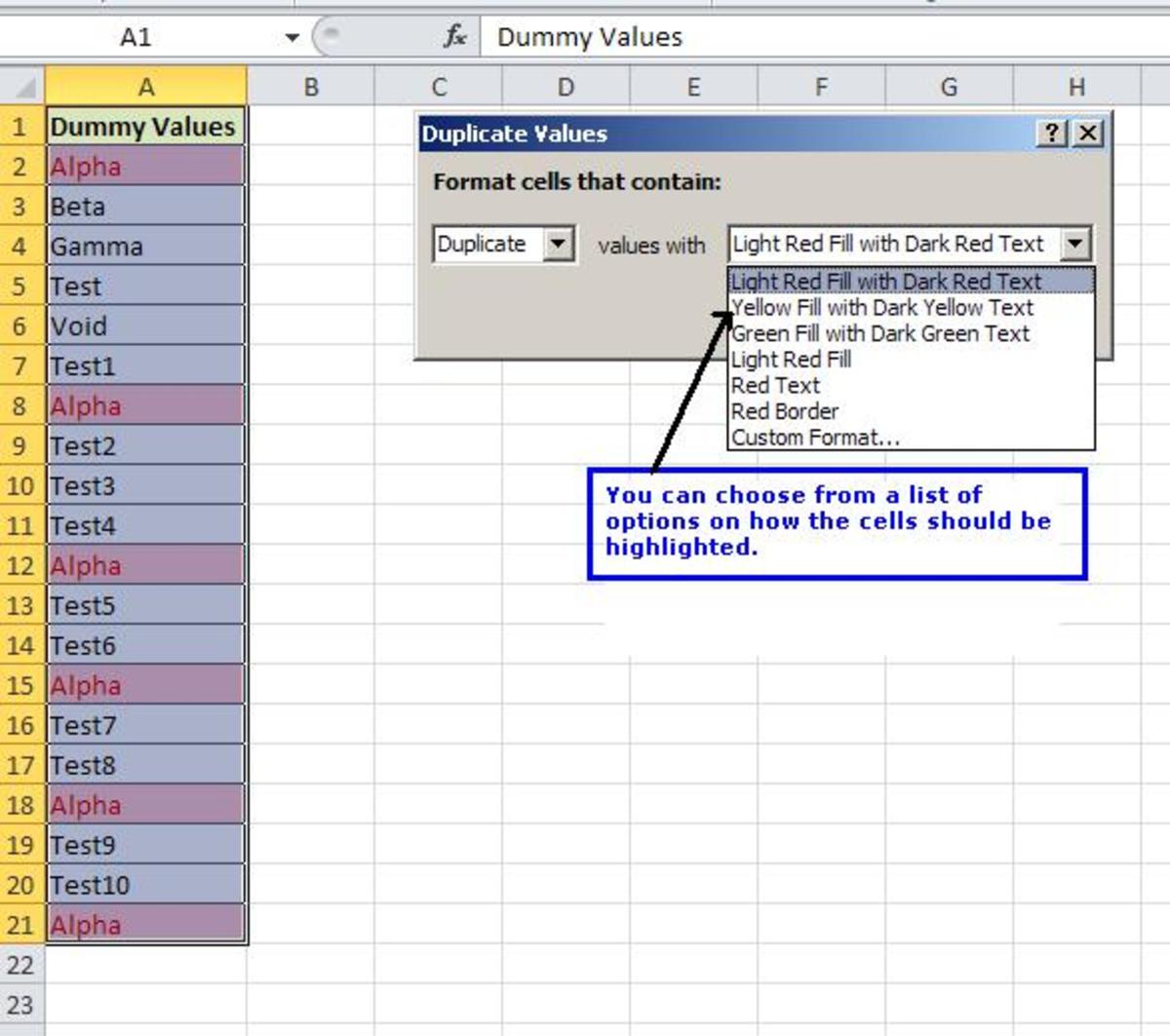1170x1036 pixels.
Task: Click the Select All corner button above row 1
Action: tap(19, 86)
